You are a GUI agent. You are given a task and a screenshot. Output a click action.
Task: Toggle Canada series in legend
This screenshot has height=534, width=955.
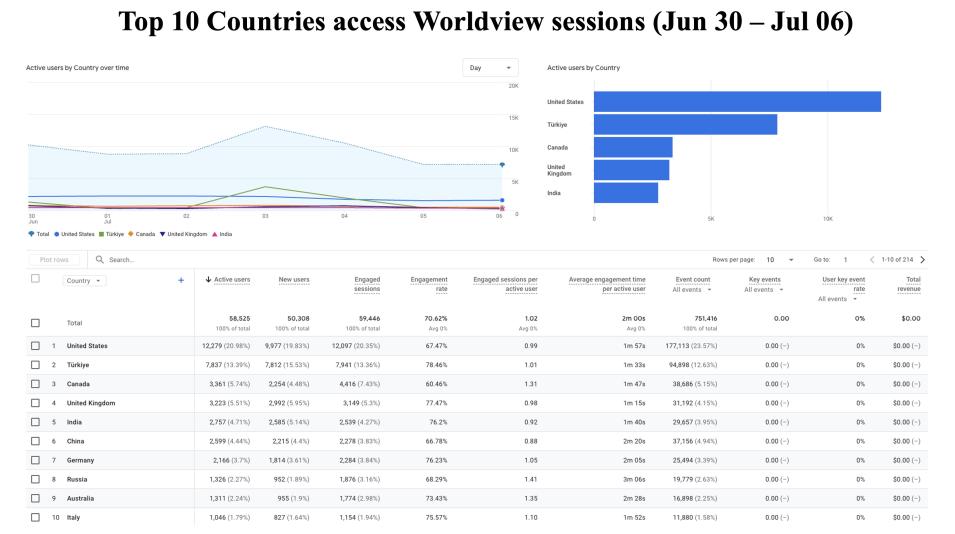click(141, 234)
